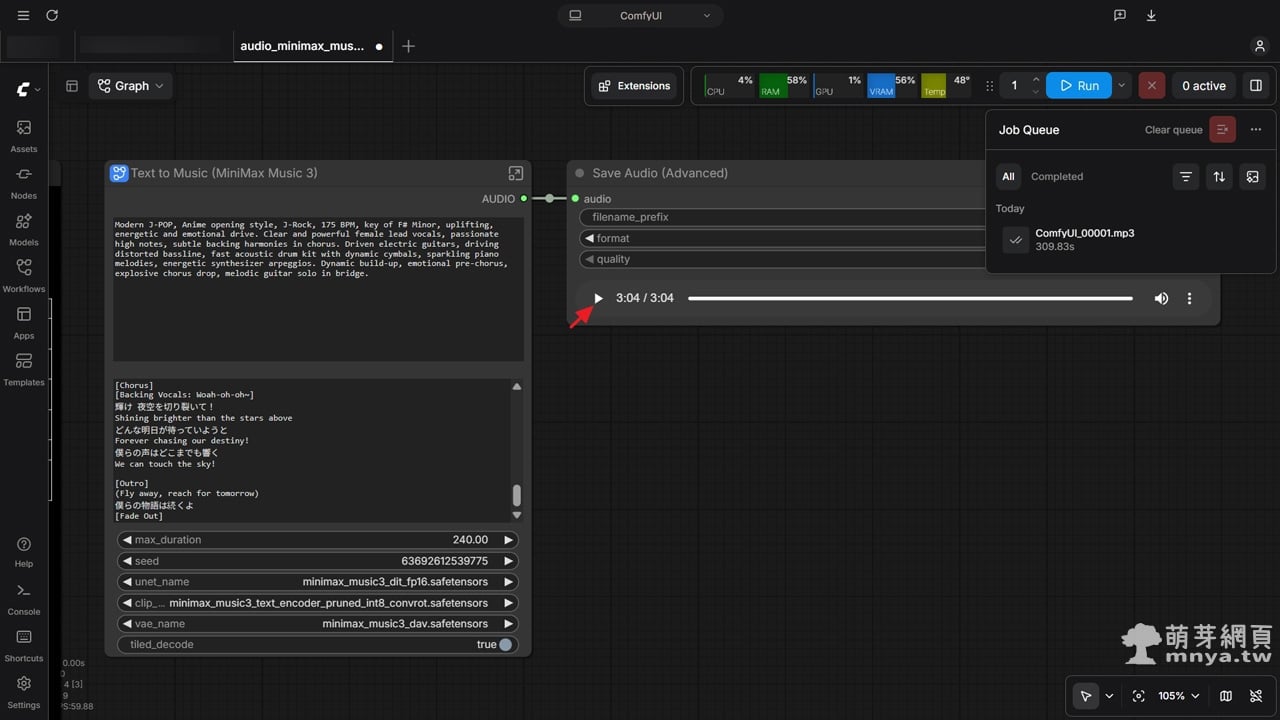Image resolution: width=1280 pixels, height=720 pixels.
Task: Open the ComfyUI dropdown in title bar
Action: (x=641, y=16)
